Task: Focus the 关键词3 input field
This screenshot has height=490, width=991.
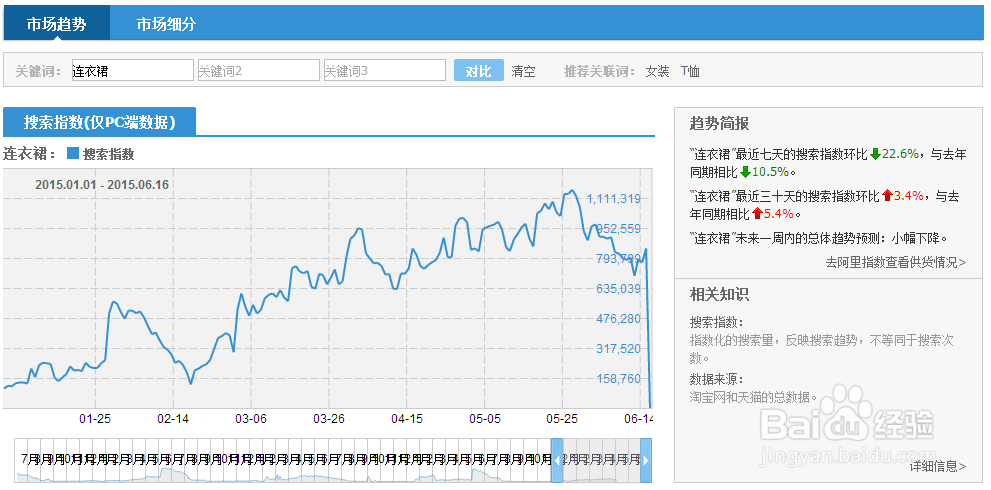Action: pyautogui.click(x=385, y=71)
